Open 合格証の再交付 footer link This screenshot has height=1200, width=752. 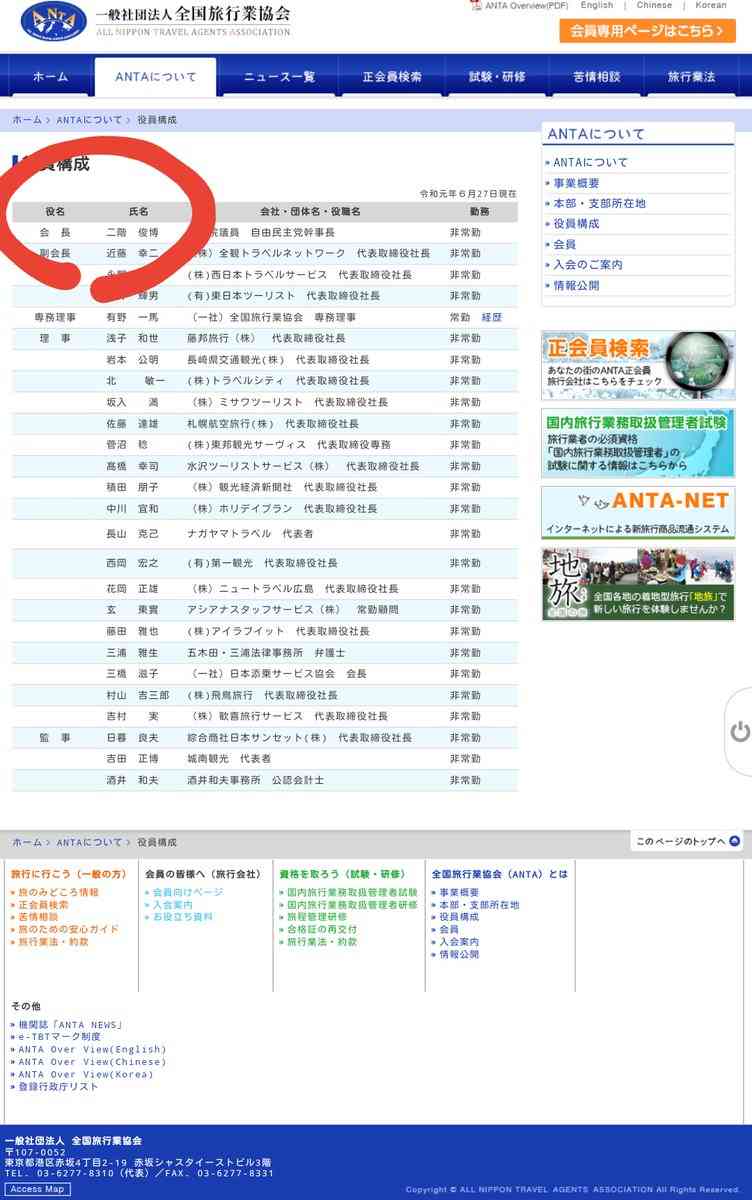(x=322, y=929)
